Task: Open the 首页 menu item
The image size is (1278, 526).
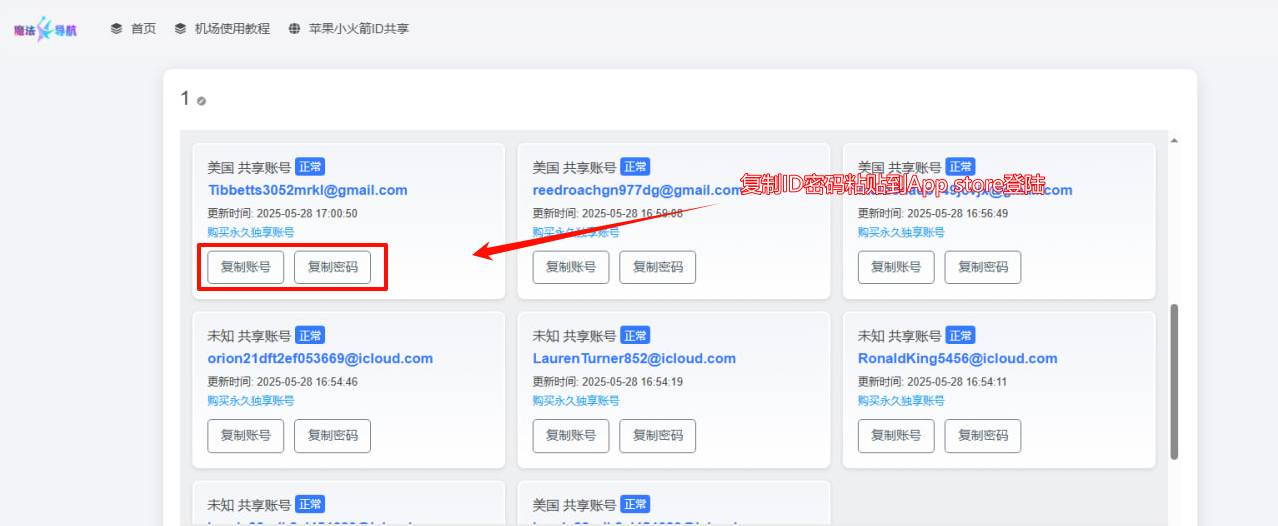Action: click(x=143, y=29)
